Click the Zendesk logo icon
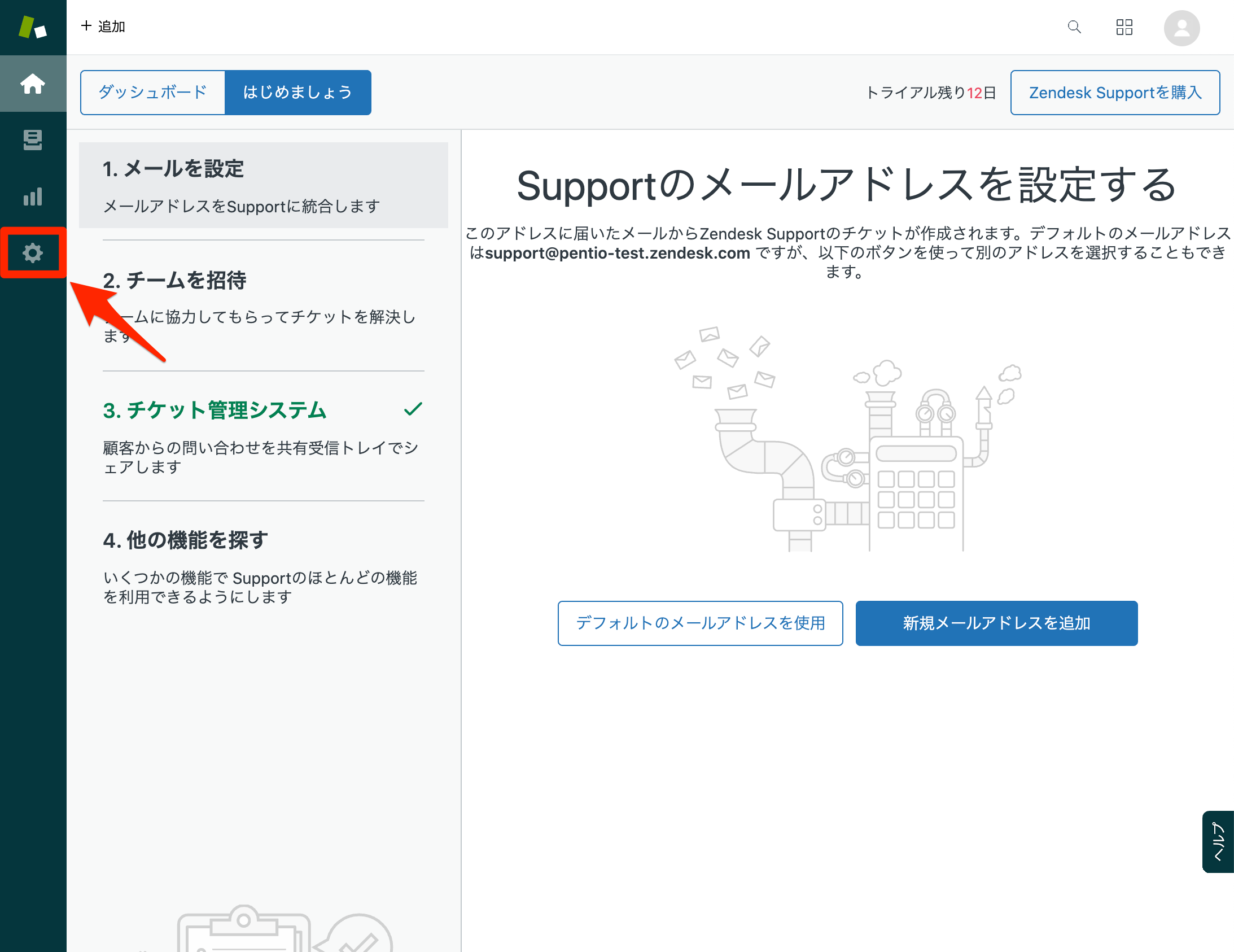This screenshot has width=1234, height=952. [x=33, y=27]
